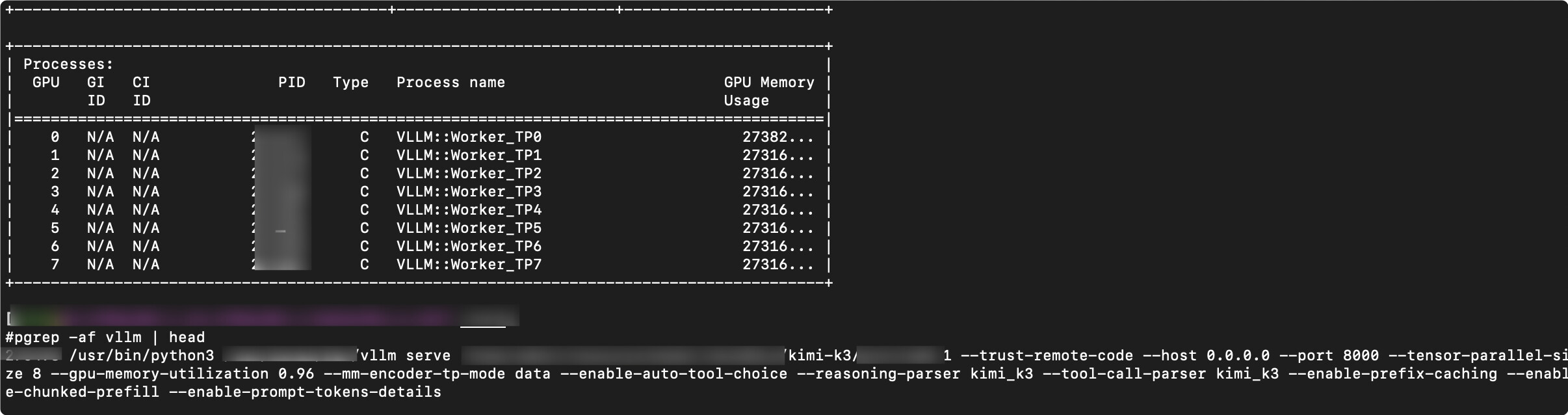Click the /usr/bin/python3 path text

[x=142, y=356]
